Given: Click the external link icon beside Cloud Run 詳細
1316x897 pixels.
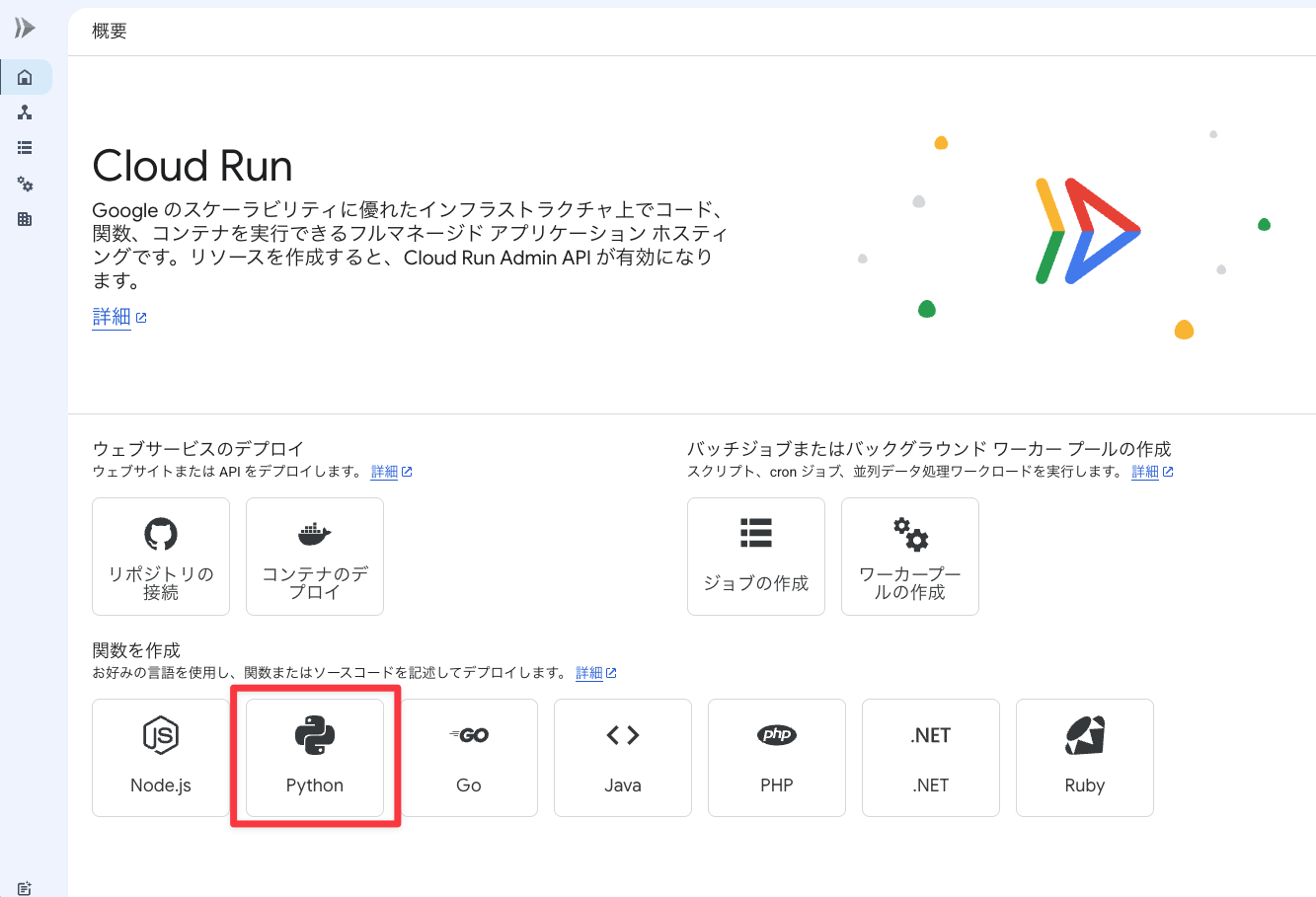Looking at the screenshot, I should 141,318.
